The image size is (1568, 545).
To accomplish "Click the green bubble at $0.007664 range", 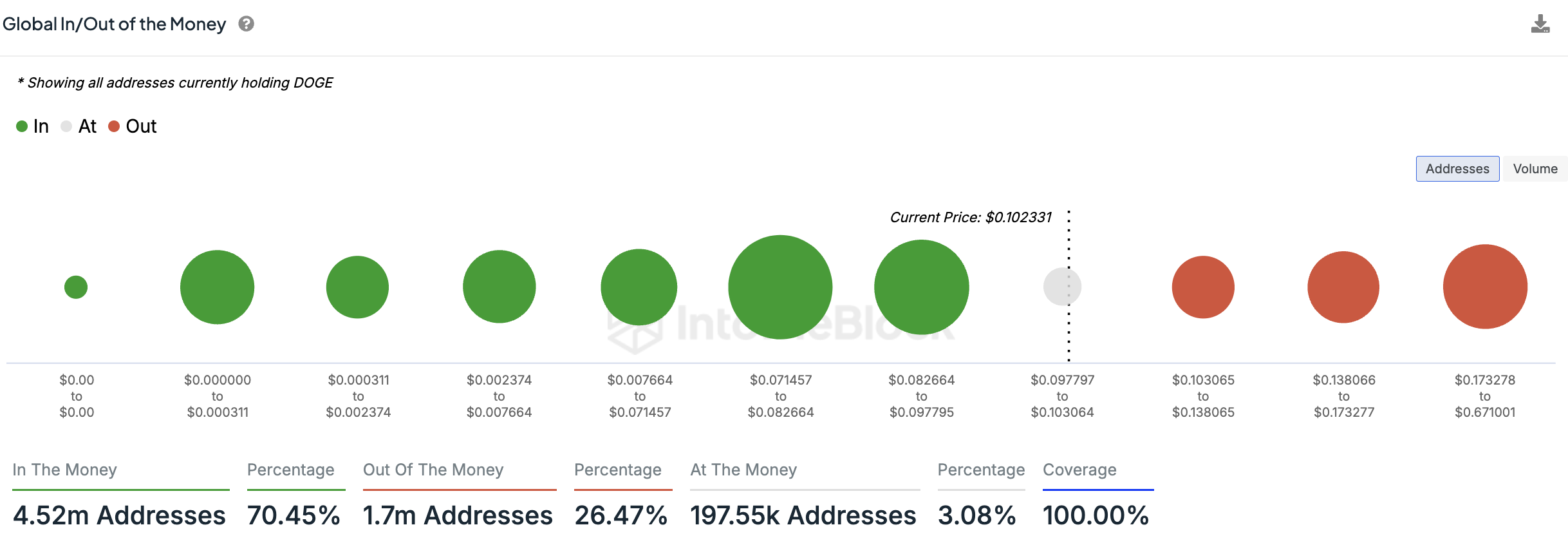I will [639, 287].
